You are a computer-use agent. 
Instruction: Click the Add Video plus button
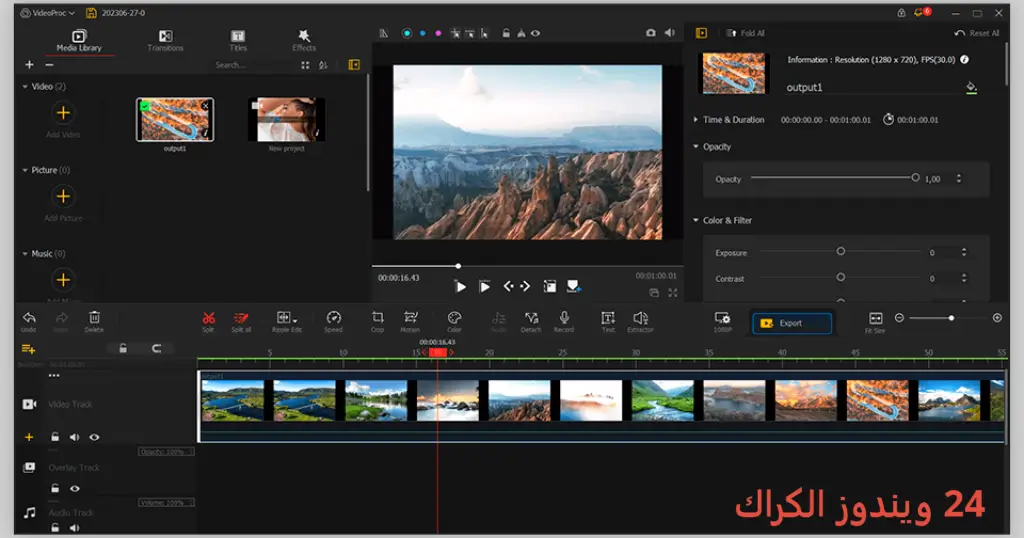point(63,114)
